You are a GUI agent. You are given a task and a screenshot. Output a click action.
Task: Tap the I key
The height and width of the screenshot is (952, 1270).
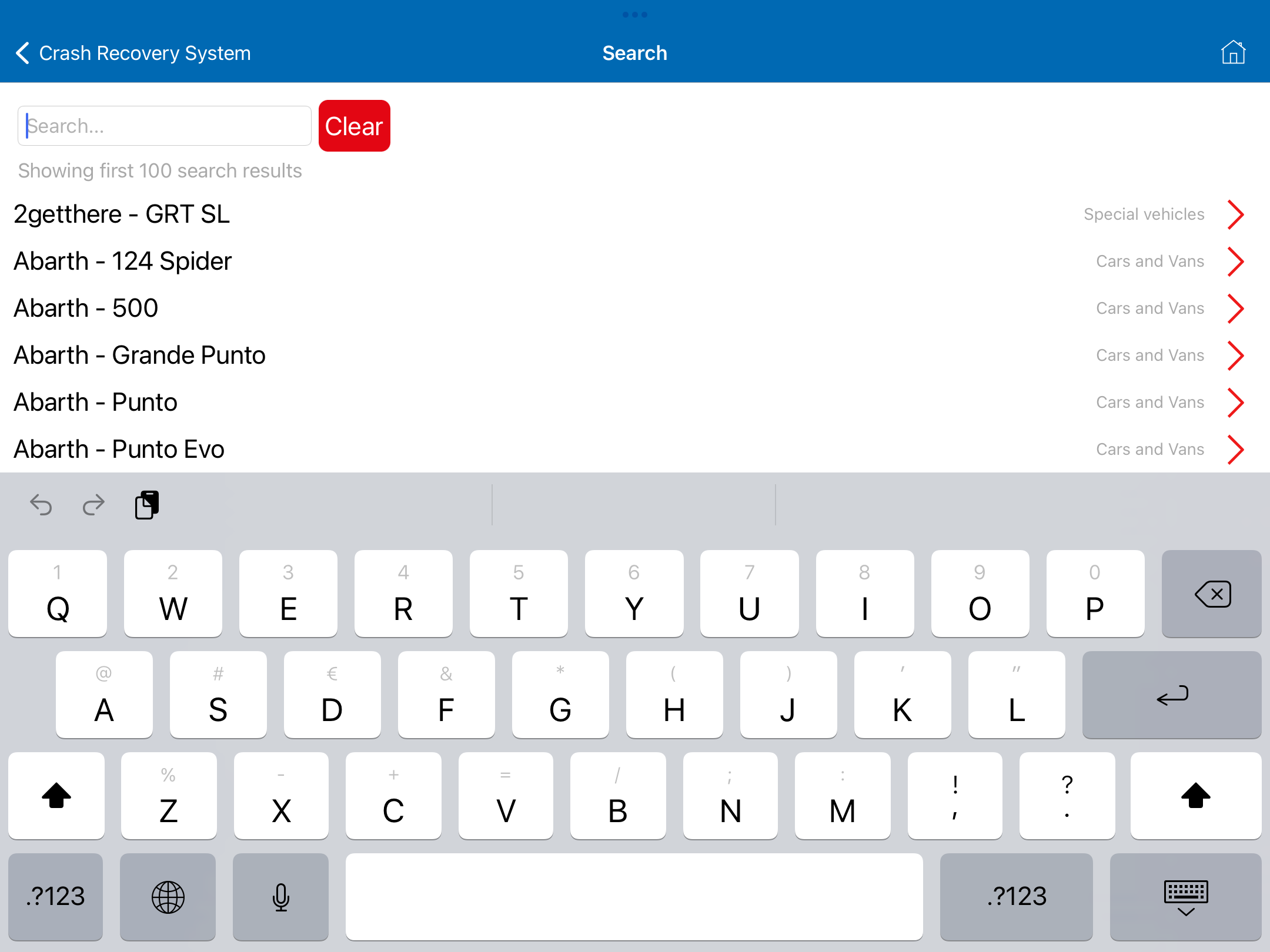coord(865,594)
